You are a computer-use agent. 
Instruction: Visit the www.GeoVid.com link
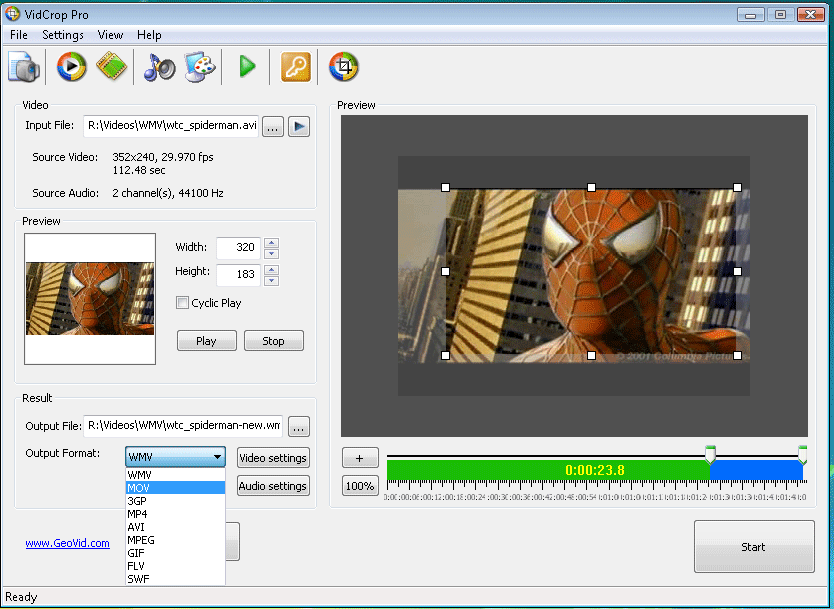pos(68,543)
